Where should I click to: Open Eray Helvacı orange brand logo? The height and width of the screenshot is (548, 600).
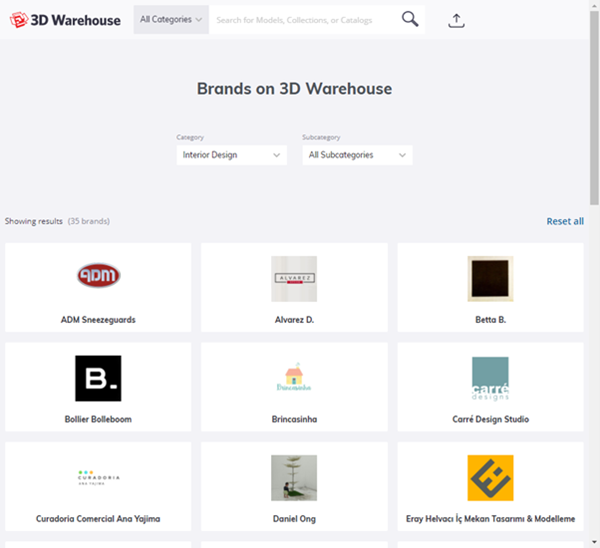(x=490, y=477)
